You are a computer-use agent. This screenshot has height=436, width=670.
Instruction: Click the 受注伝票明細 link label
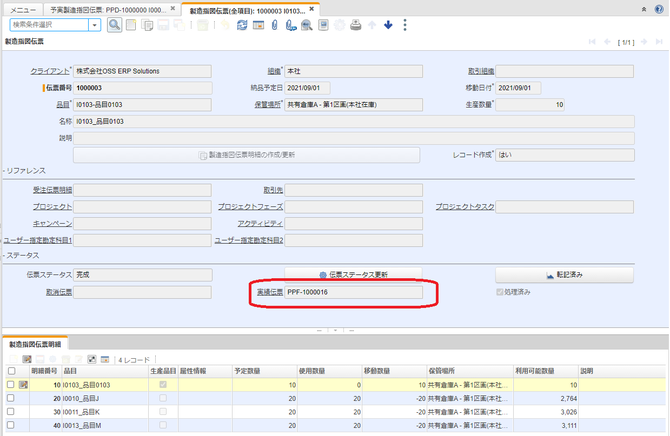pos(53,190)
